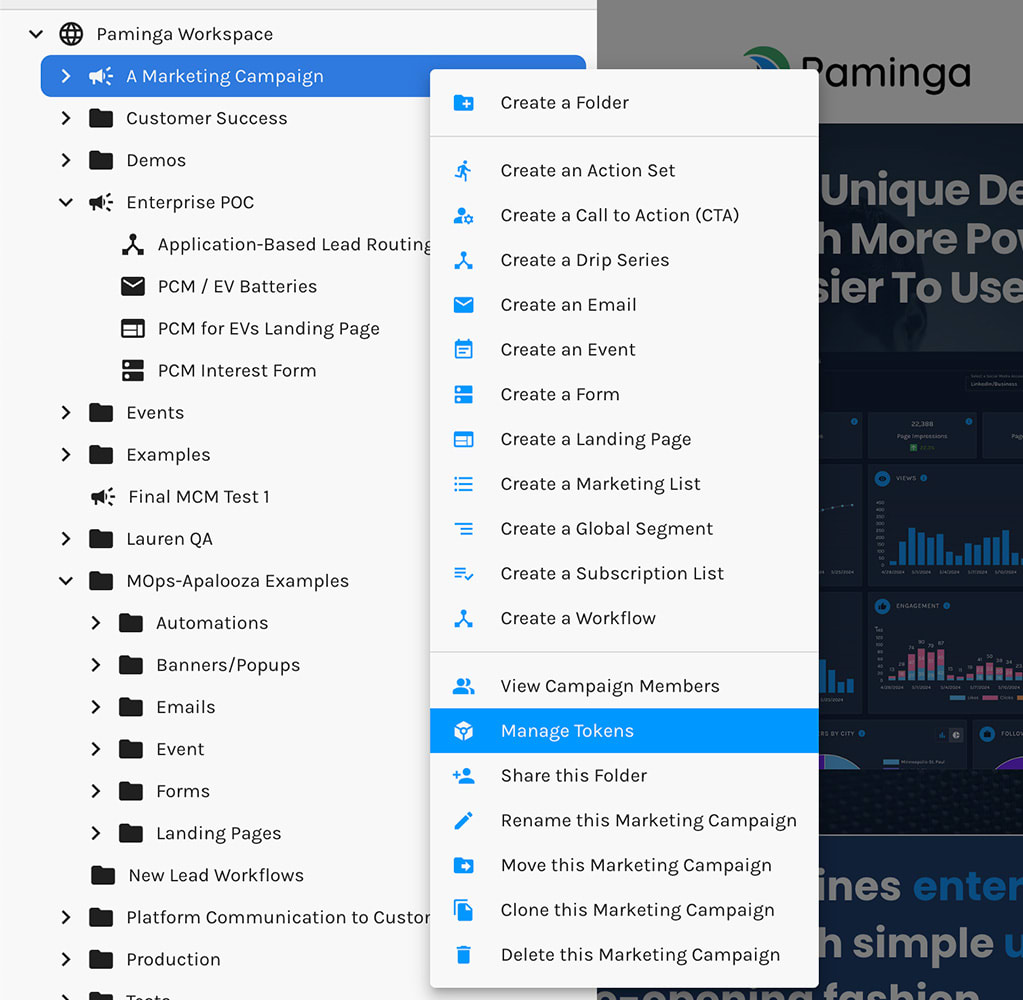Select Create an Email menu entry
The height and width of the screenshot is (1000, 1023).
pos(624,305)
